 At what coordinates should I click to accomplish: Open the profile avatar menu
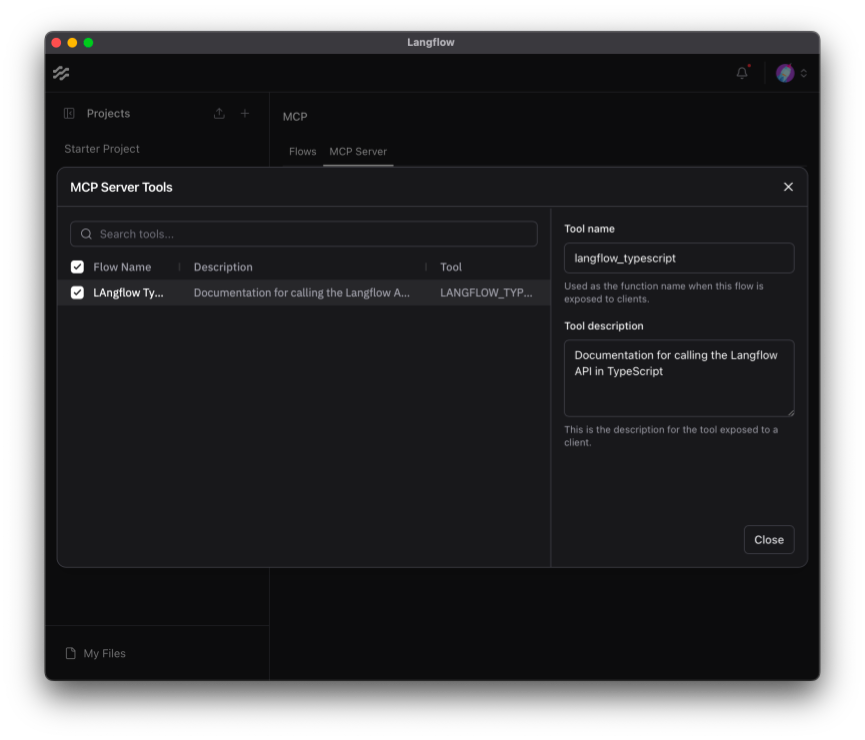(x=784, y=72)
